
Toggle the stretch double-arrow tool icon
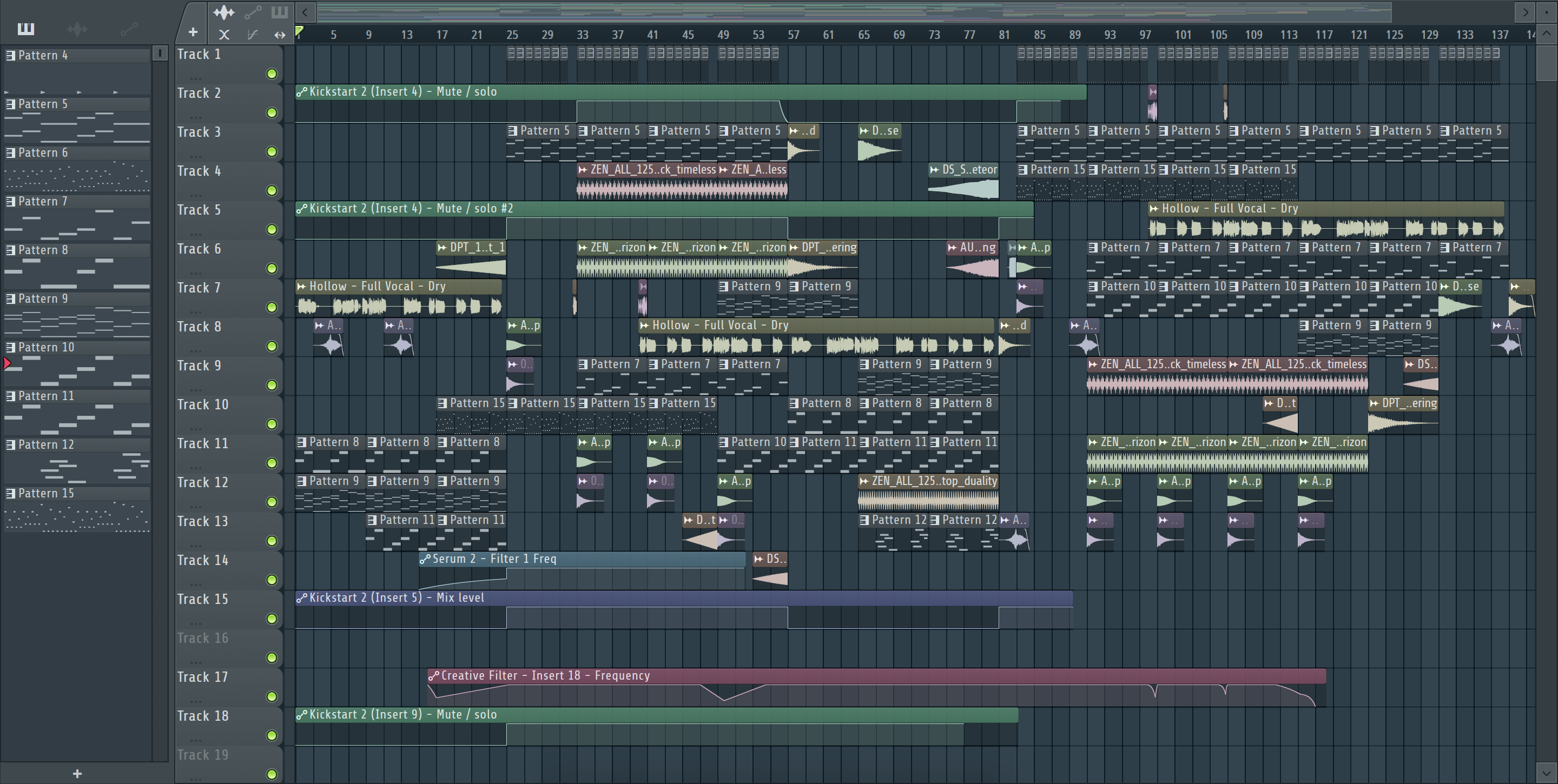click(x=280, y=35)
